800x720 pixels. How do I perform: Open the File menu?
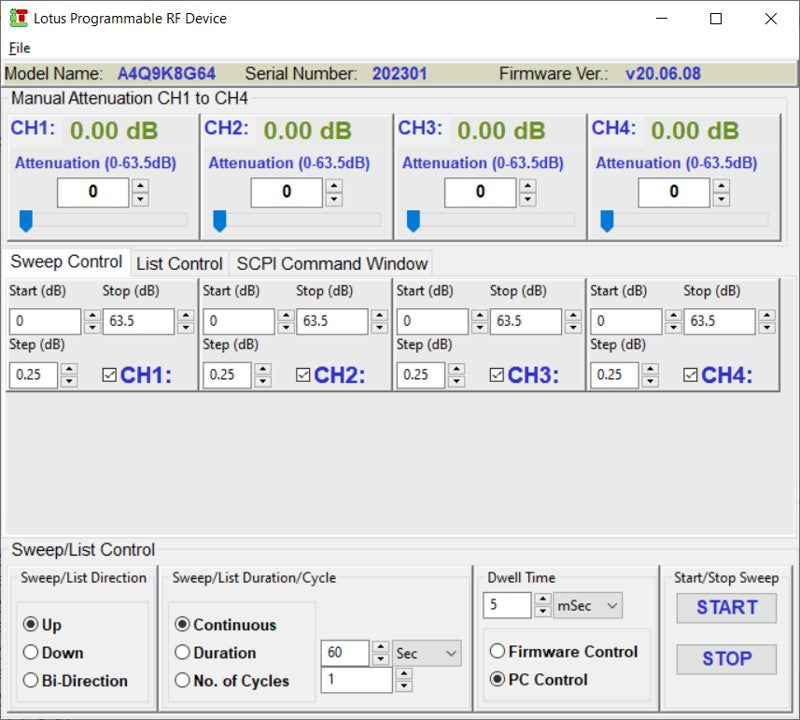click(x=19, y=48)
